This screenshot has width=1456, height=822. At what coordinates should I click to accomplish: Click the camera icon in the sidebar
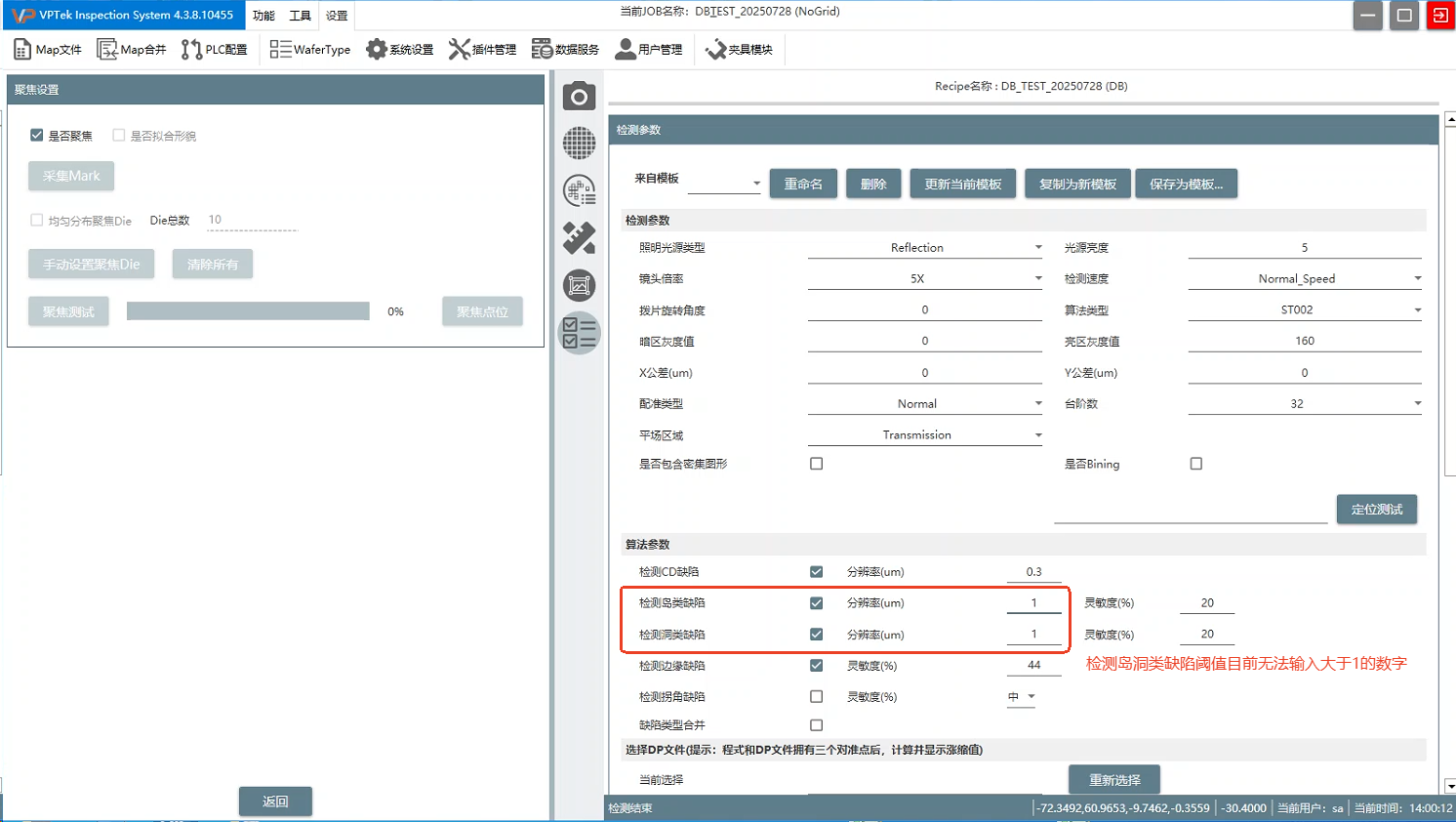point(579,97)
